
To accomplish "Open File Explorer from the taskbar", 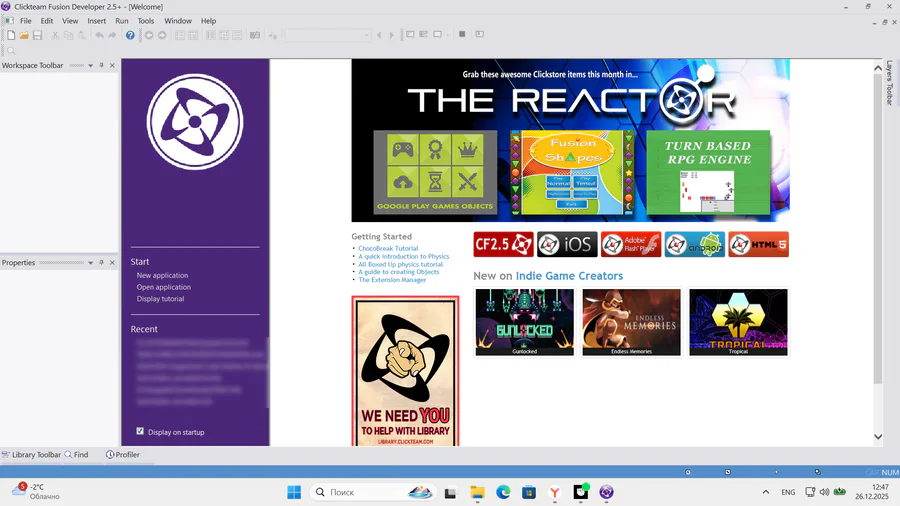I will tap(477, 492).
